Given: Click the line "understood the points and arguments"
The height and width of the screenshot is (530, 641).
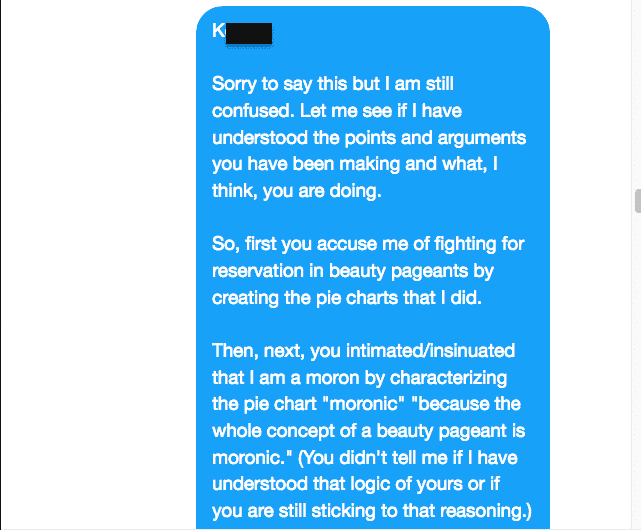Looking at the screenshot, I should click(x=369, y=138).
